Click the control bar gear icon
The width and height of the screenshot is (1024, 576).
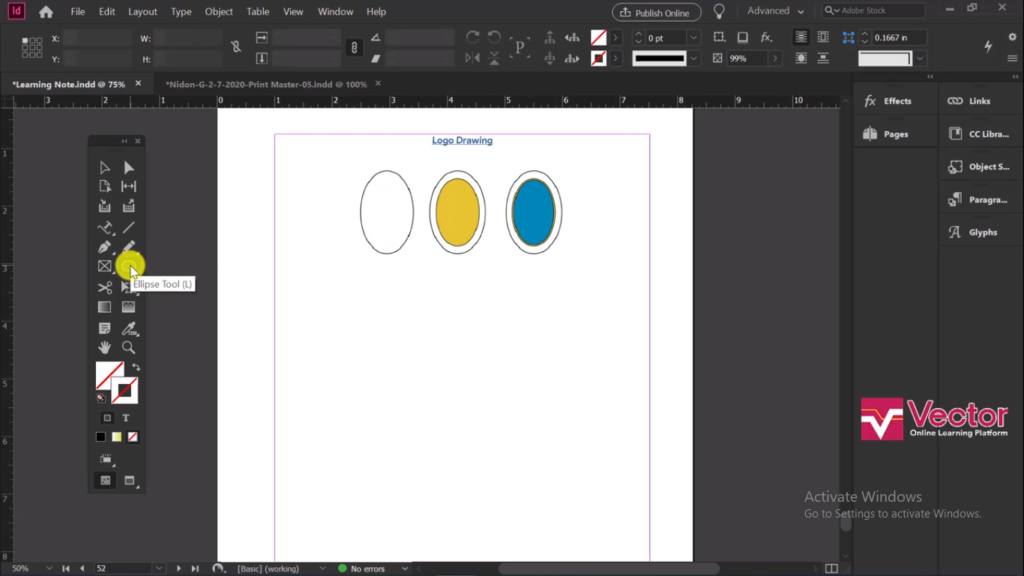[x=1012, y=37]
